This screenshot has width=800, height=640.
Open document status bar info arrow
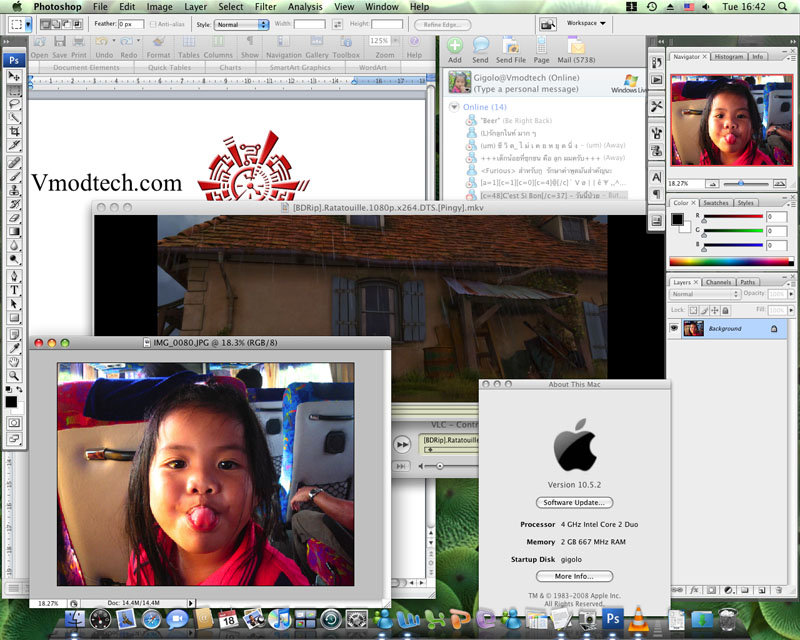point(191,603)
